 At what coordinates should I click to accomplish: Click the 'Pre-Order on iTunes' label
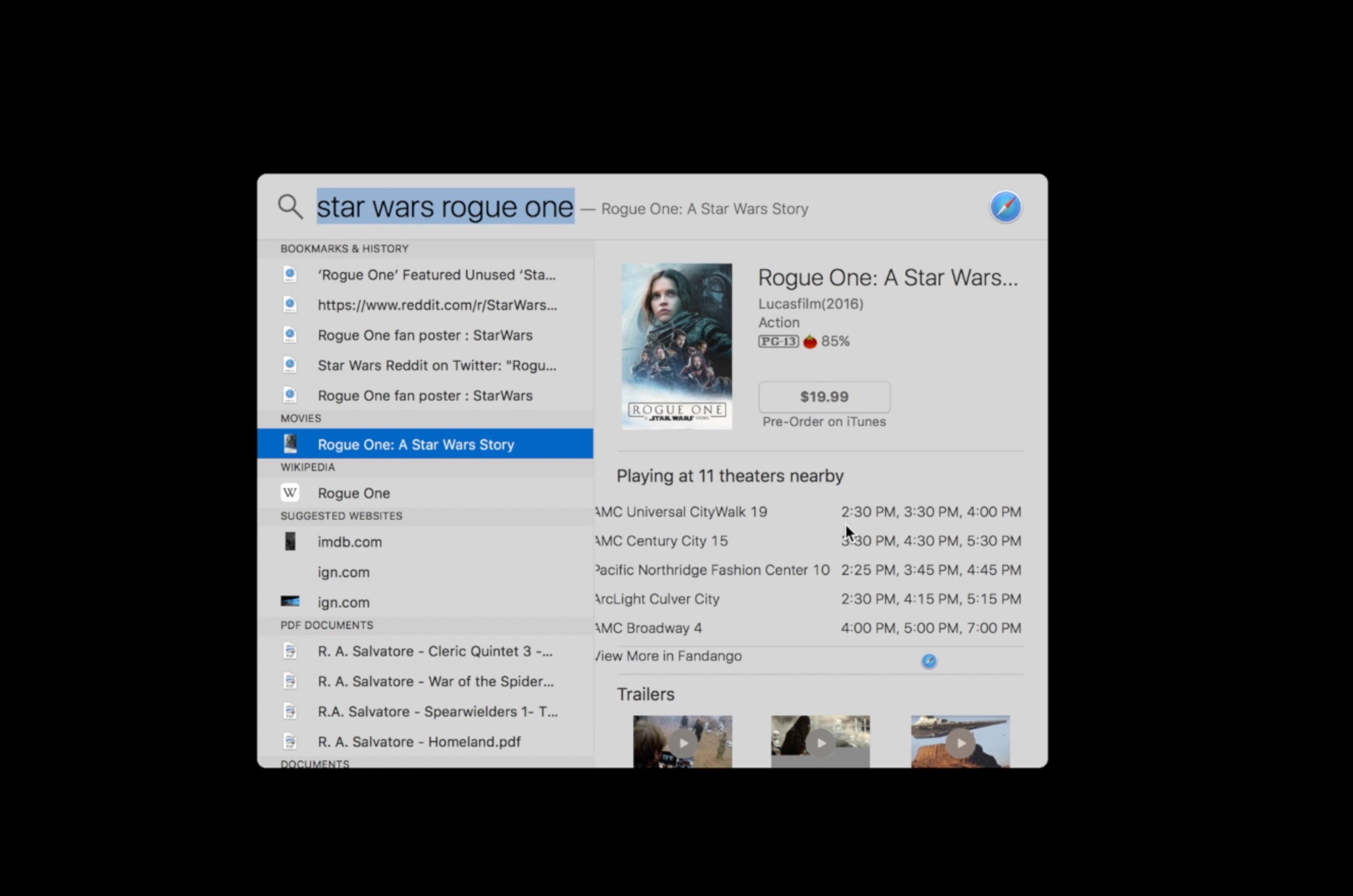tap(824, 421)
